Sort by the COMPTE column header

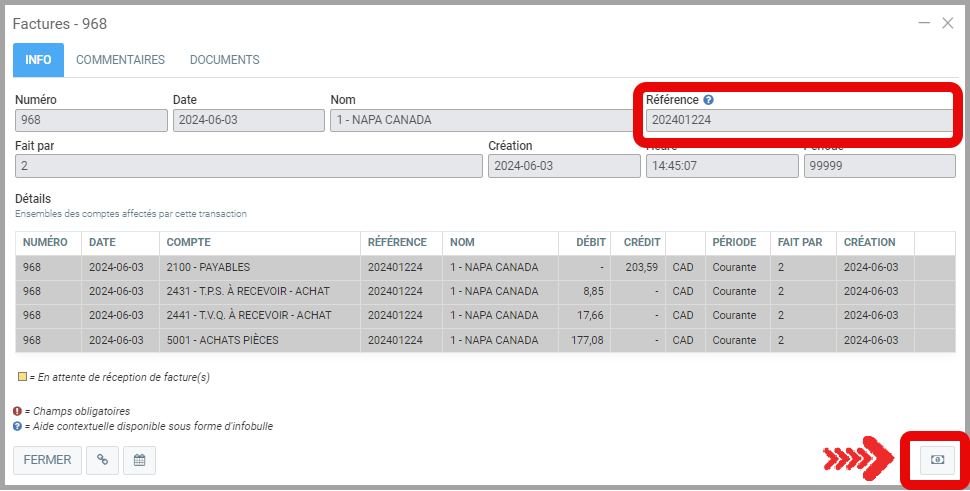188,243
